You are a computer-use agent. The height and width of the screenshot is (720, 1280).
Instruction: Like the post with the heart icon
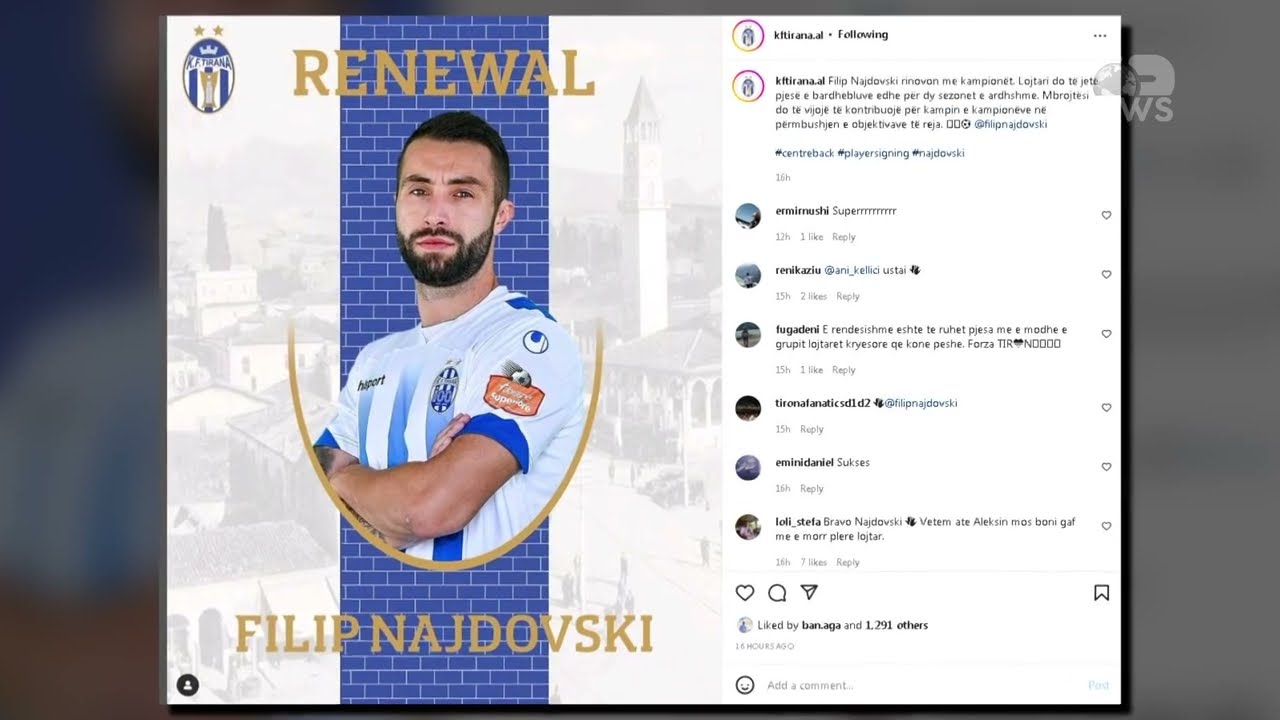[x=745, y=593]
